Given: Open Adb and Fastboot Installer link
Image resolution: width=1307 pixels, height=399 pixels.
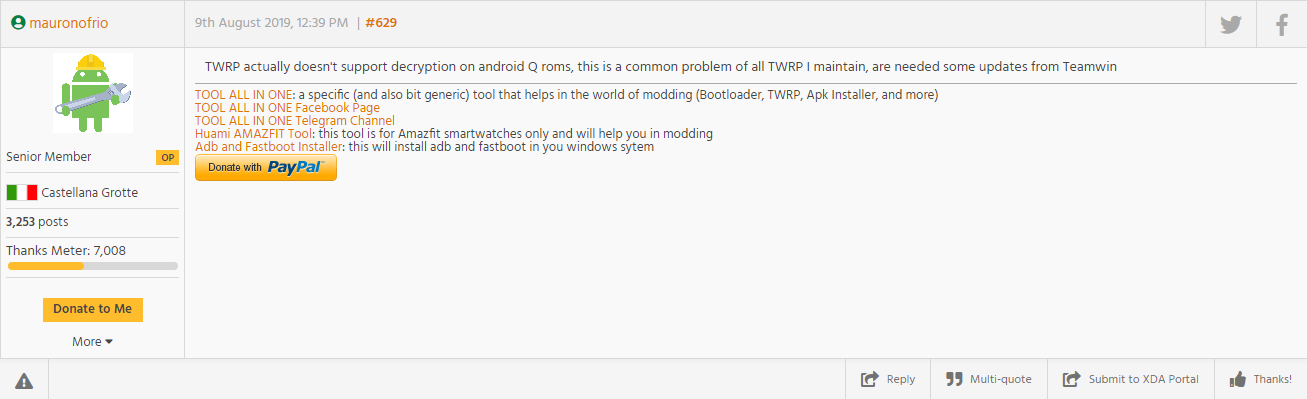Looking at the screenshot, I should 269,147.
